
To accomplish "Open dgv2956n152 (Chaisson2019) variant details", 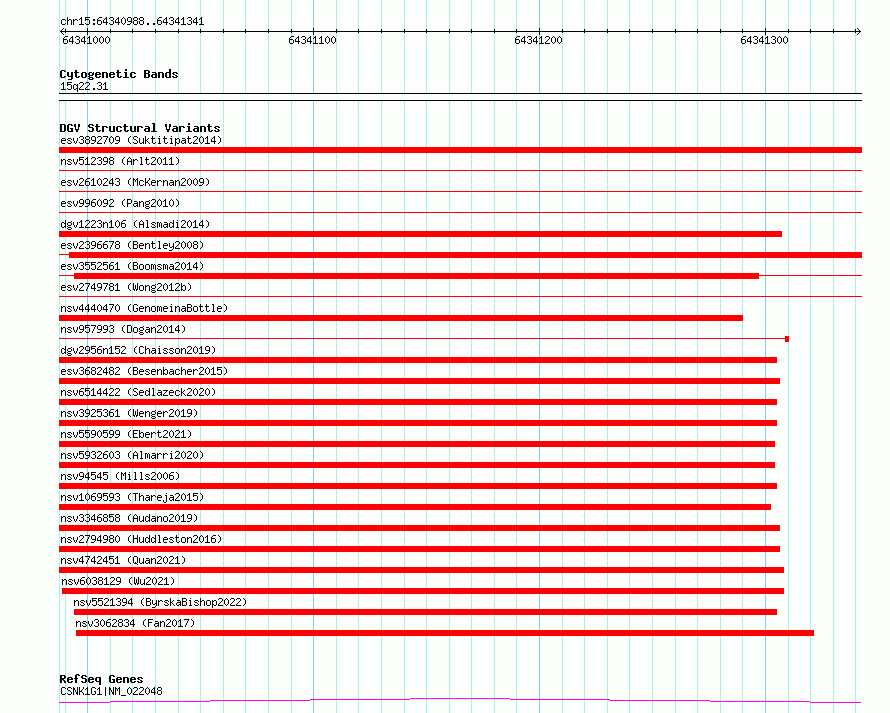I will 138,350.
